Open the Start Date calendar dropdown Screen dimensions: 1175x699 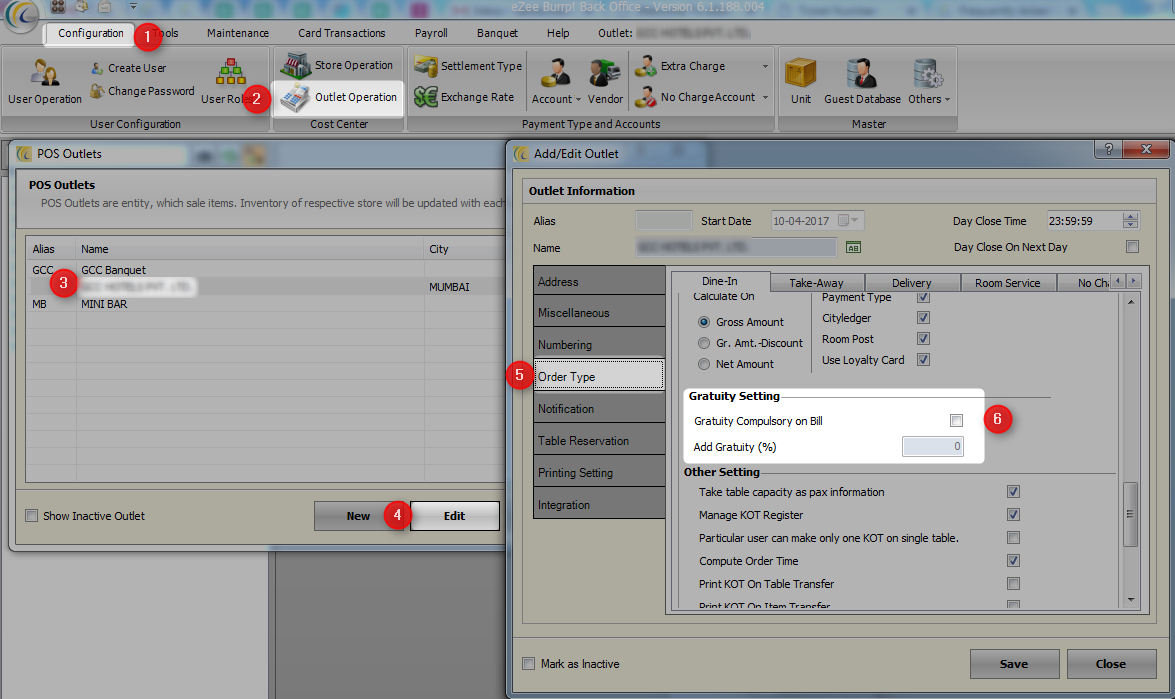tap(849, 220)
